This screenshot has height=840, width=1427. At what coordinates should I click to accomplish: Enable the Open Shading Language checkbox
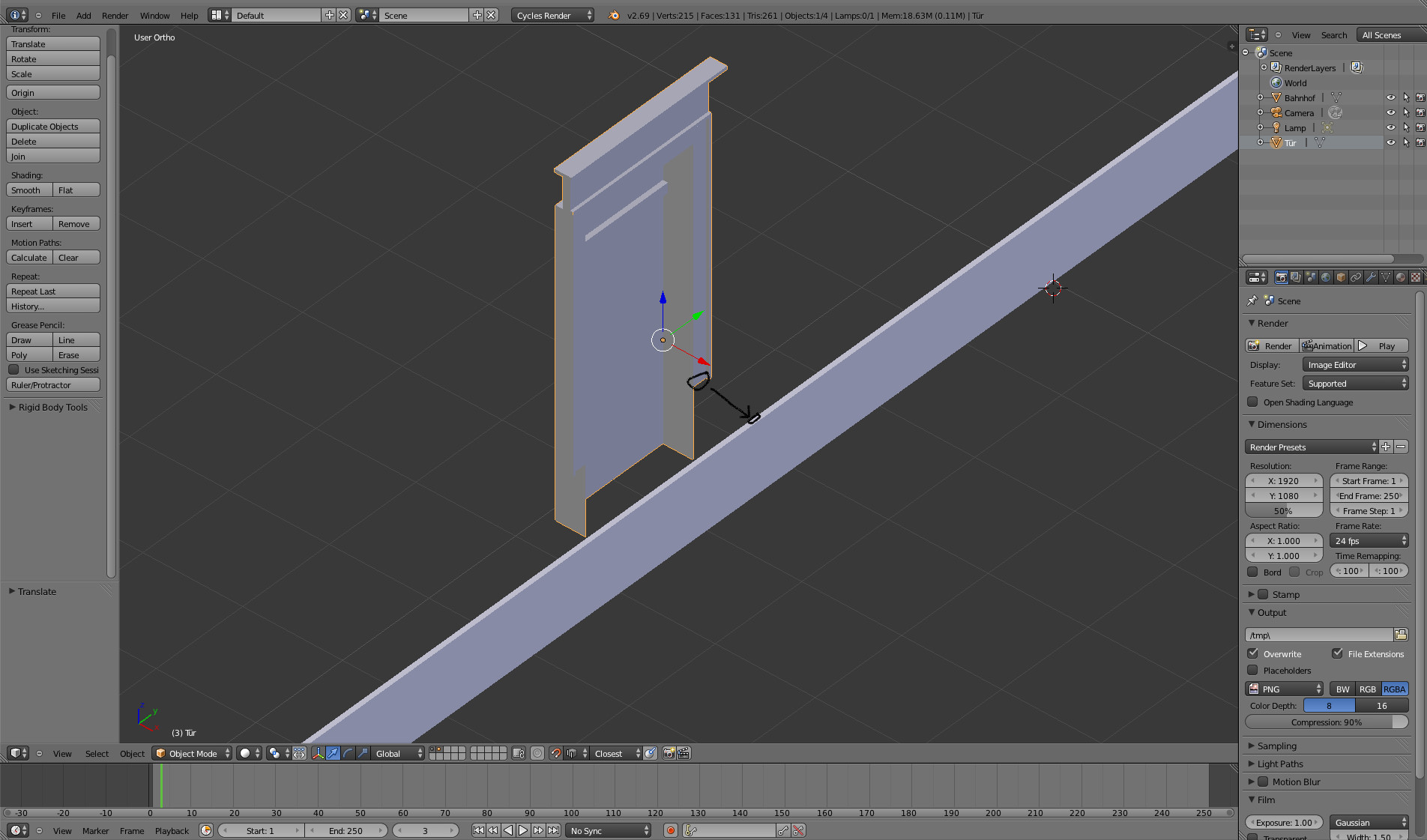coord(1252,402)
